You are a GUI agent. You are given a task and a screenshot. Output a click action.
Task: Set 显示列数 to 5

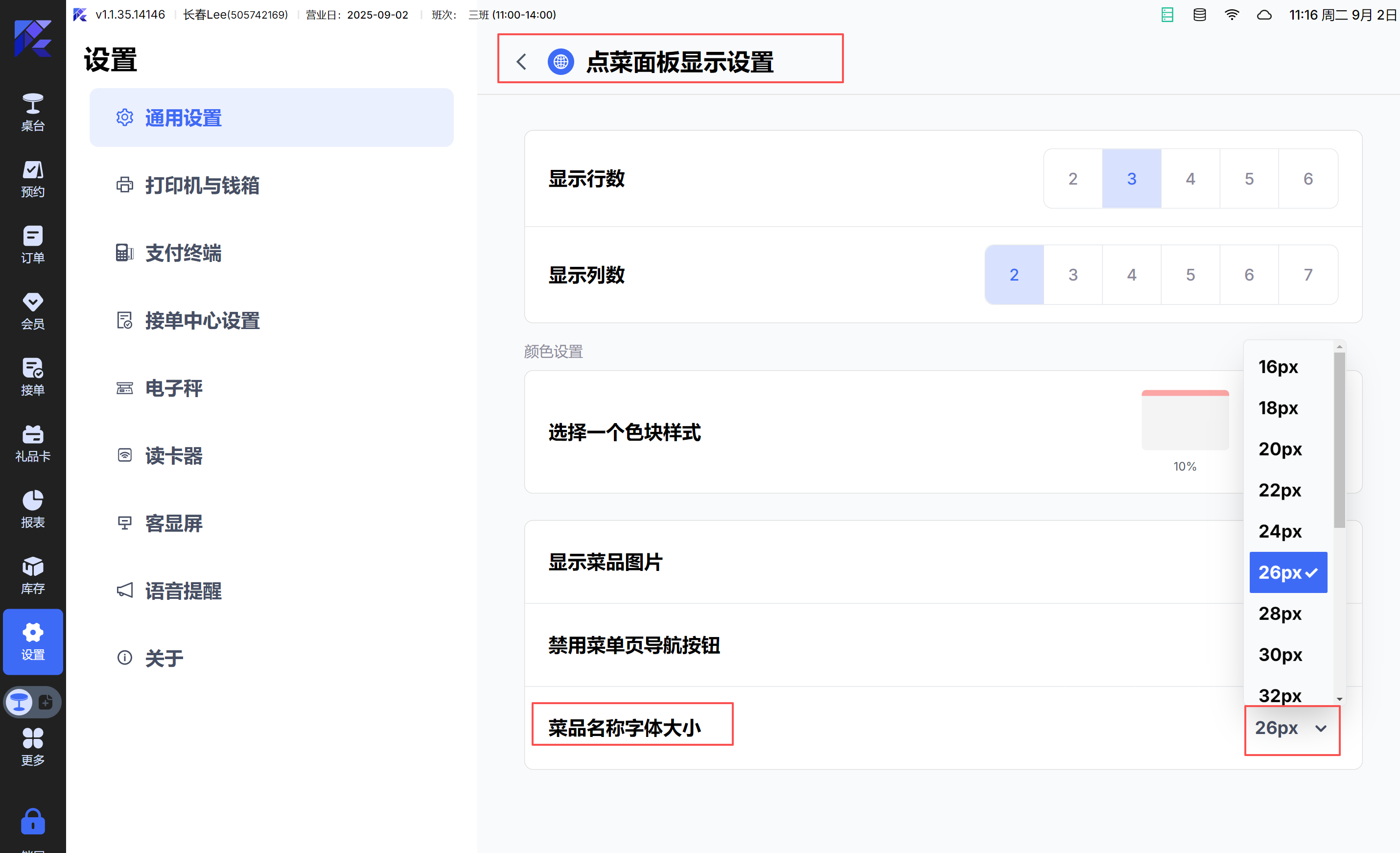pyautogui.click(x=1190, y=275)
